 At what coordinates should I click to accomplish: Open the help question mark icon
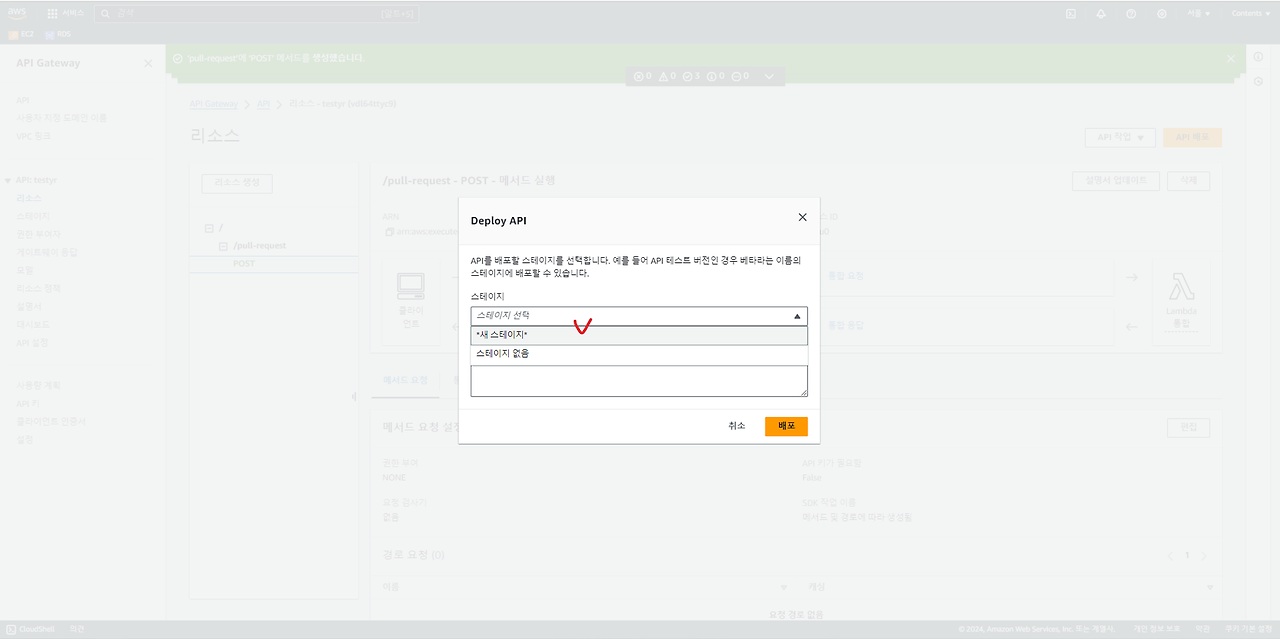click(1131, 13)
